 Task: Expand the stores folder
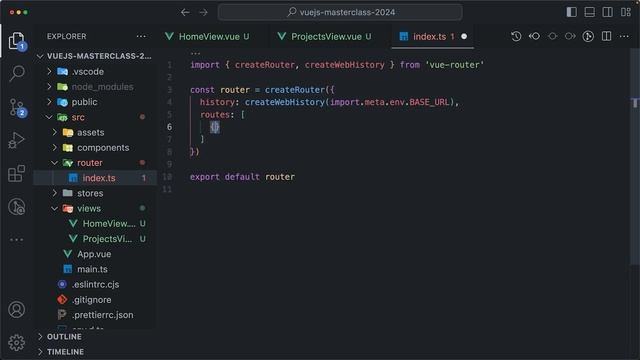[95, 193]
